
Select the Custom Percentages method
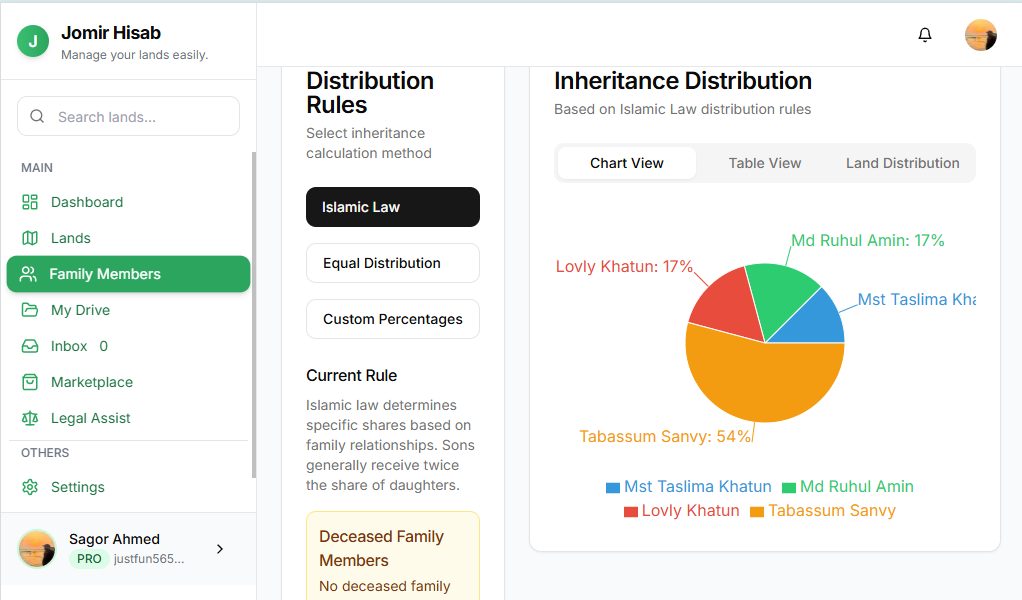click(392, 319)
